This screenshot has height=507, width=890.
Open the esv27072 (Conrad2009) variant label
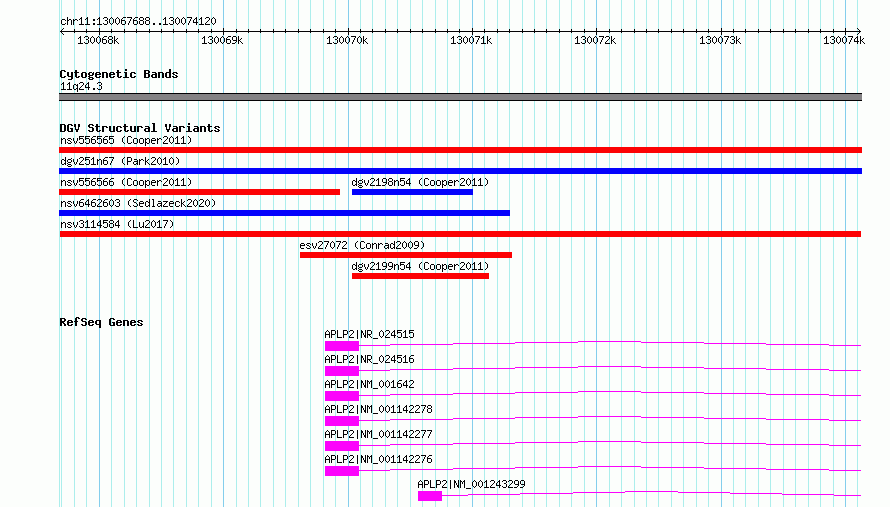(362, 245)
